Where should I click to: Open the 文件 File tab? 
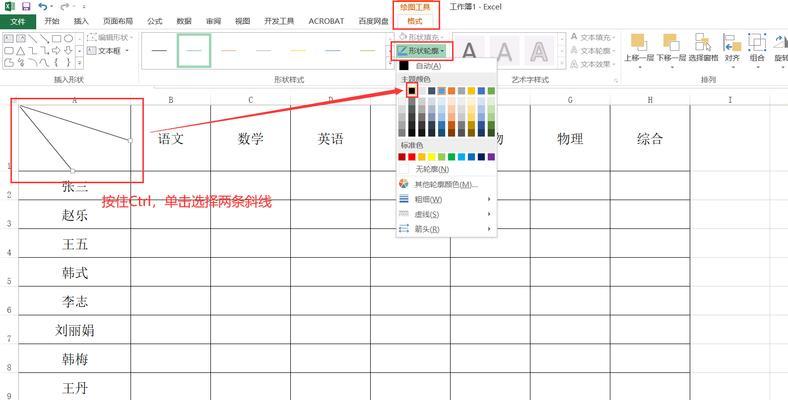pos(18,22)
